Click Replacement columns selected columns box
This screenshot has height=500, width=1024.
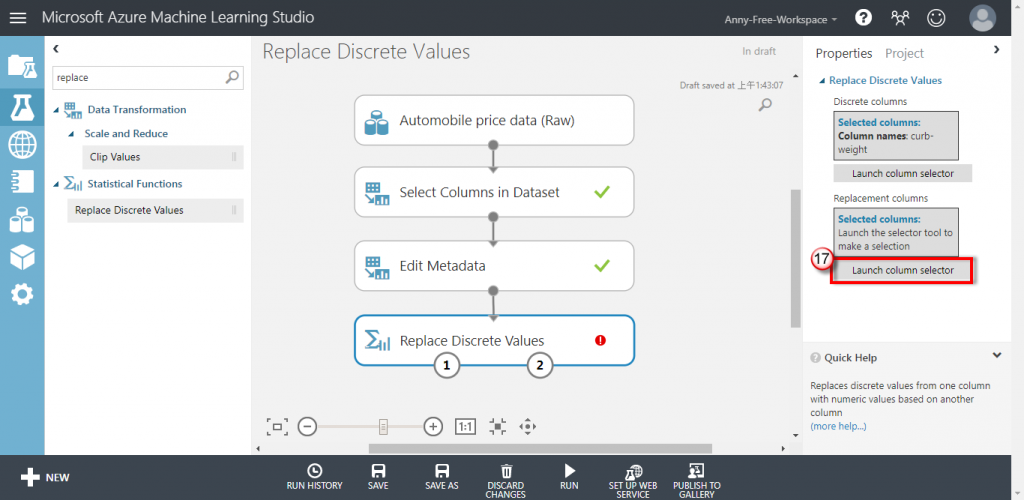896,232
